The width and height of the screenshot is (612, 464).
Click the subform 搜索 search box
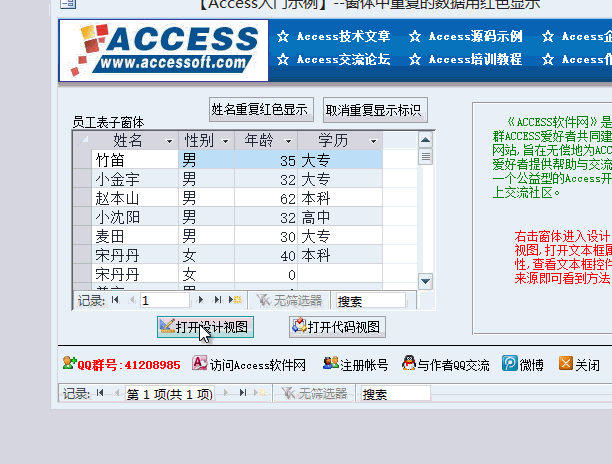point(370,300)
